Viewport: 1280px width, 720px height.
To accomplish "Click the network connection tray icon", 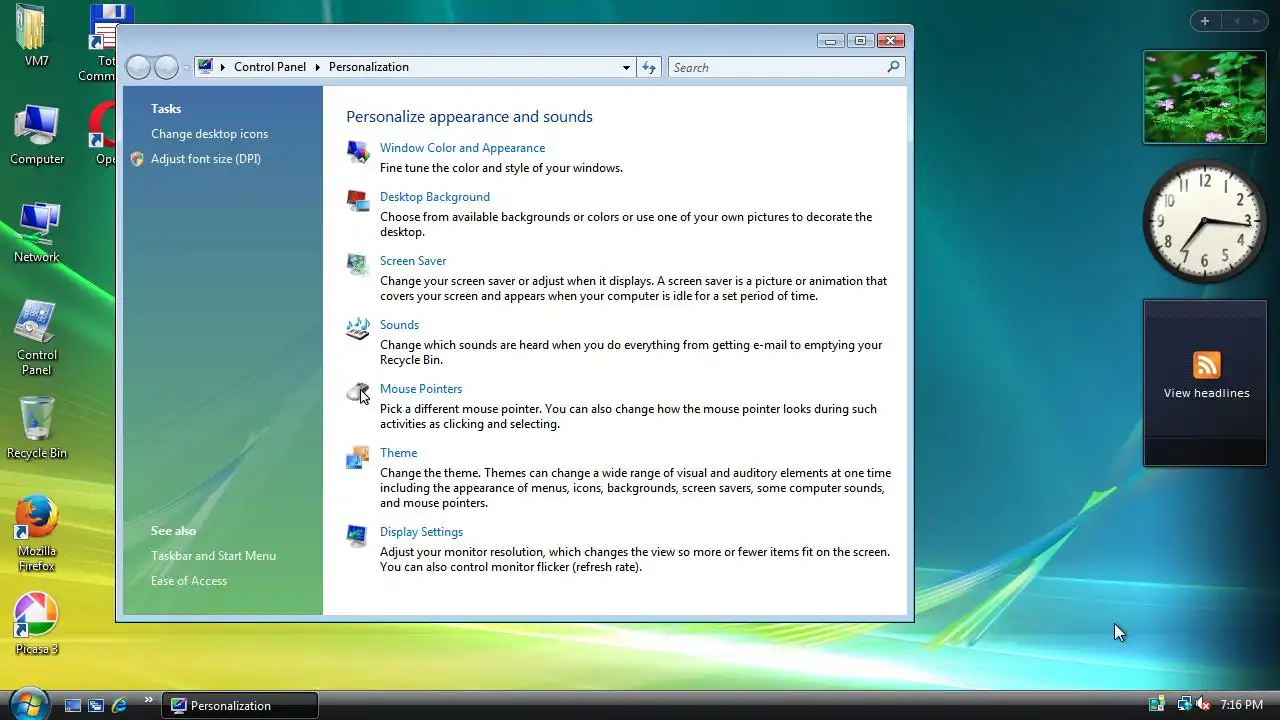I will (1184, 705).
